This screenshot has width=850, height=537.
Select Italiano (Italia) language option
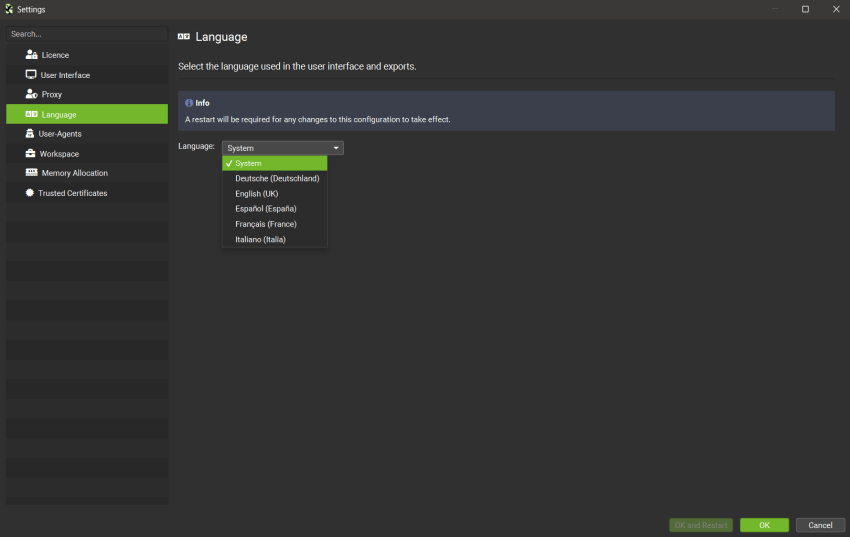pos(261,240)
